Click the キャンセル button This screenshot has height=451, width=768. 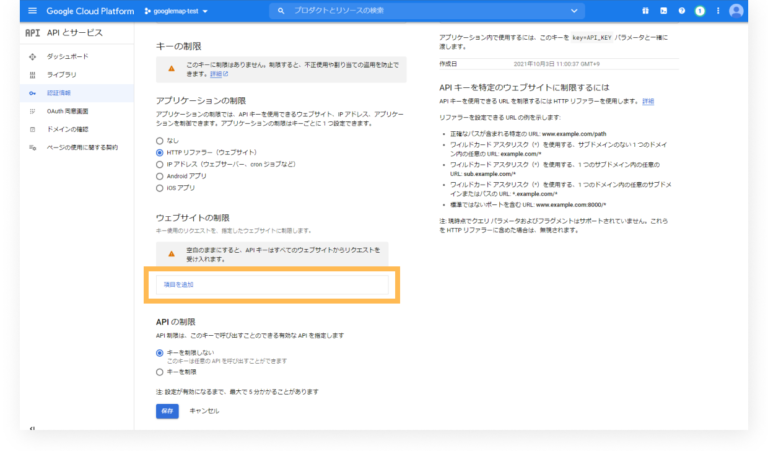[x=204, y=410]
